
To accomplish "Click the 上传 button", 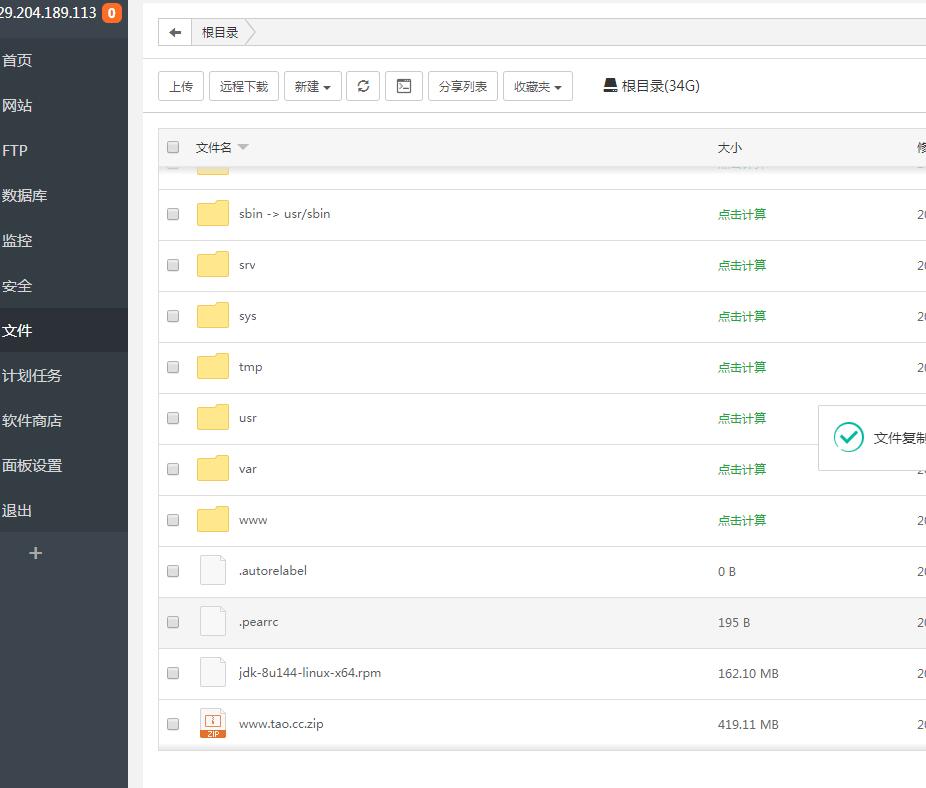I will click(181, 86).
